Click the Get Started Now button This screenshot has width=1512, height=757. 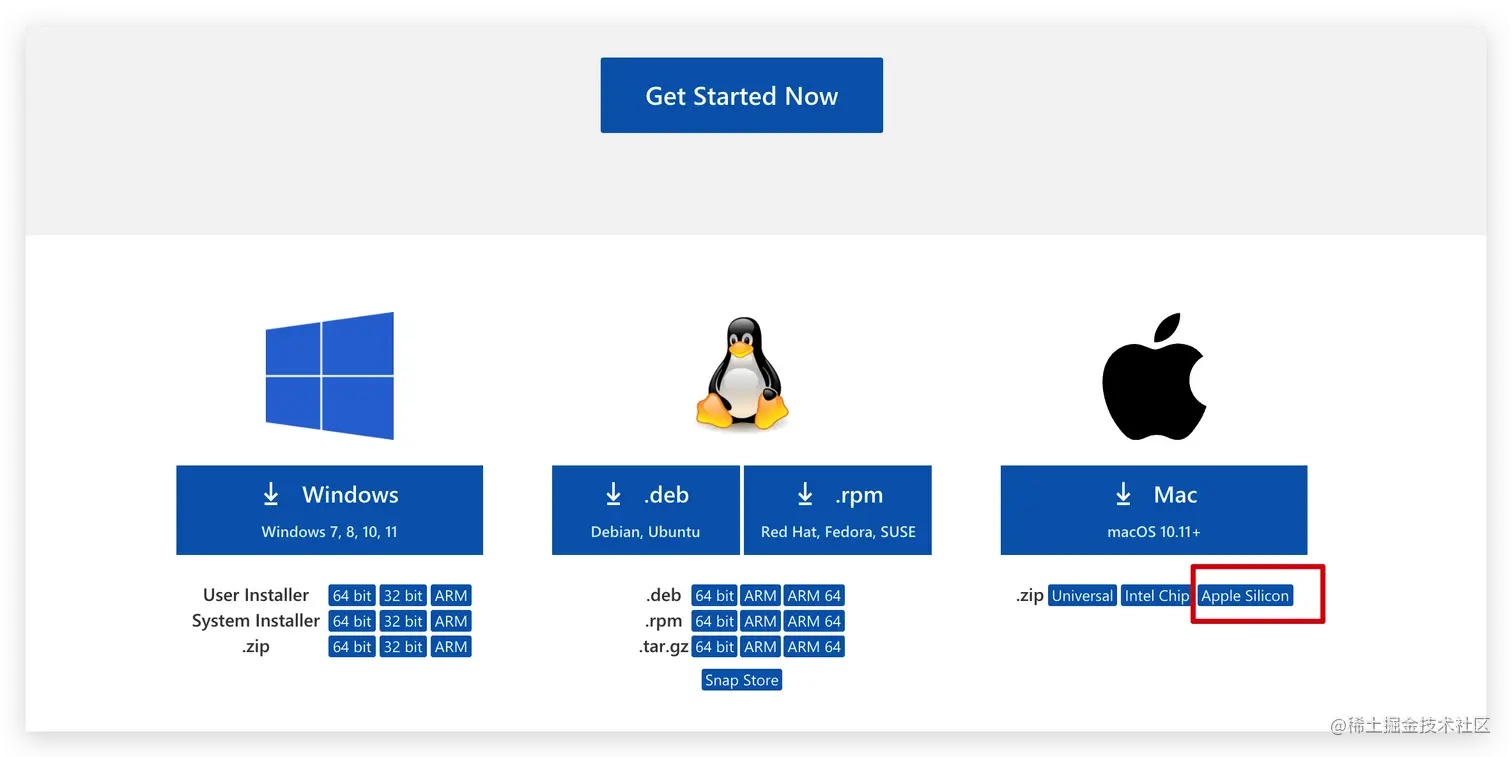(741, 95)
